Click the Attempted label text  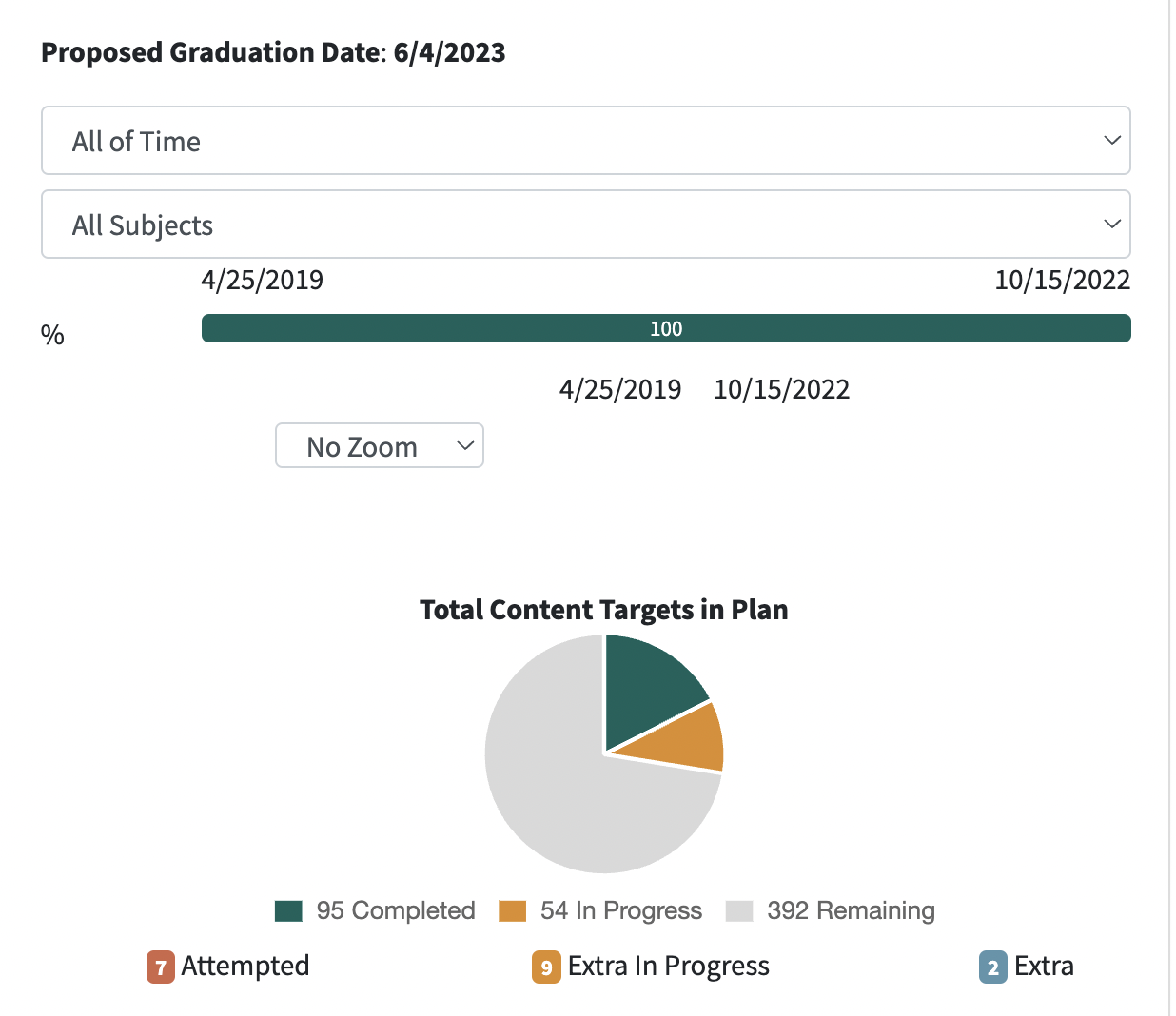(x=245, y=966)
